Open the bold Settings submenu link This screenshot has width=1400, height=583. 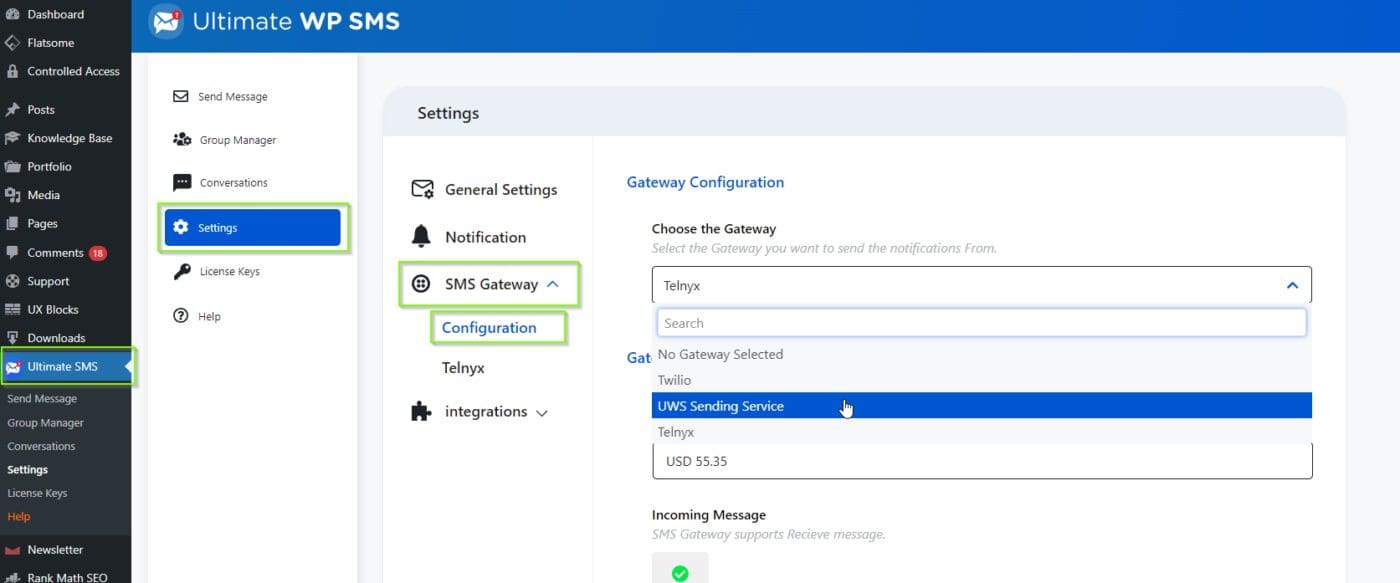click(27, 470)
